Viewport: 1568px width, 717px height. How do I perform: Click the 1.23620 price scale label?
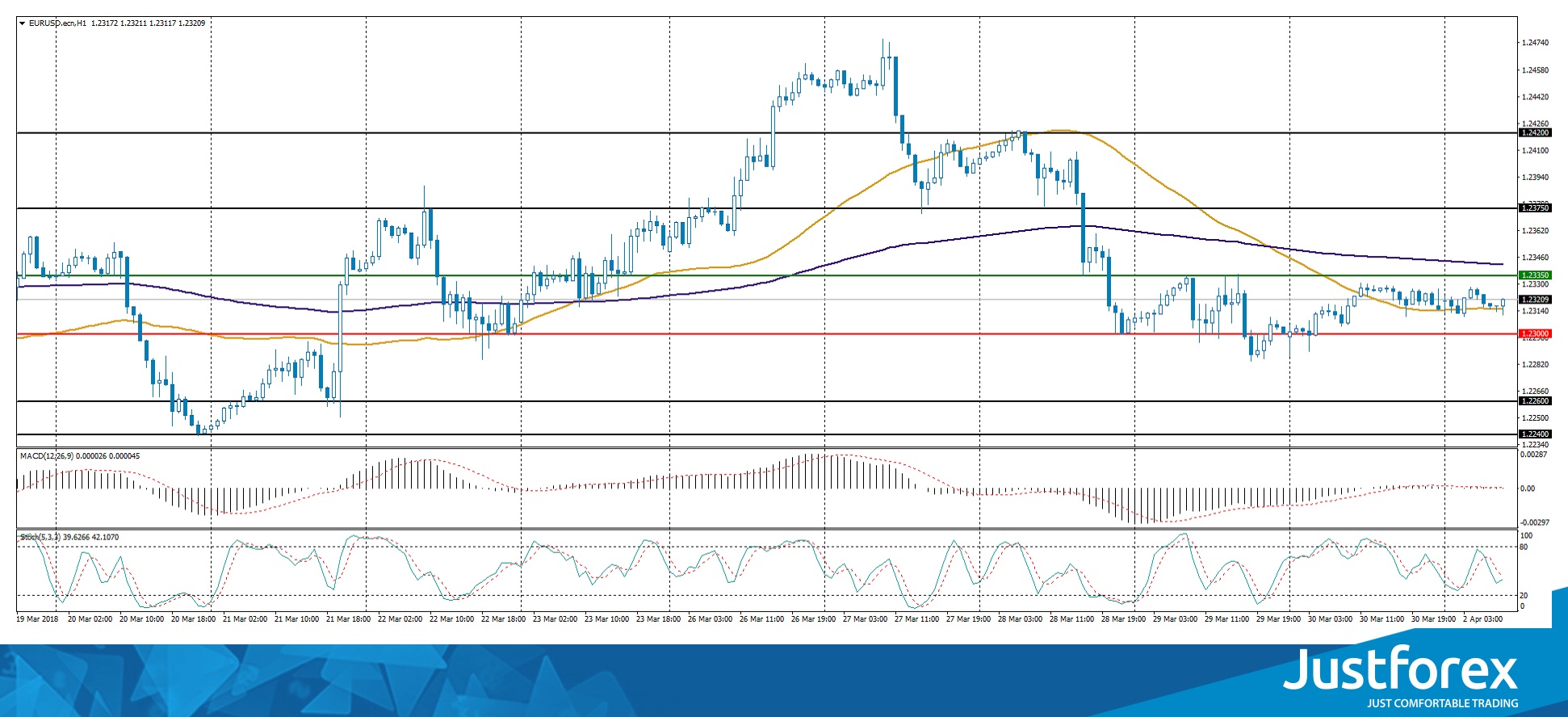1535,231
